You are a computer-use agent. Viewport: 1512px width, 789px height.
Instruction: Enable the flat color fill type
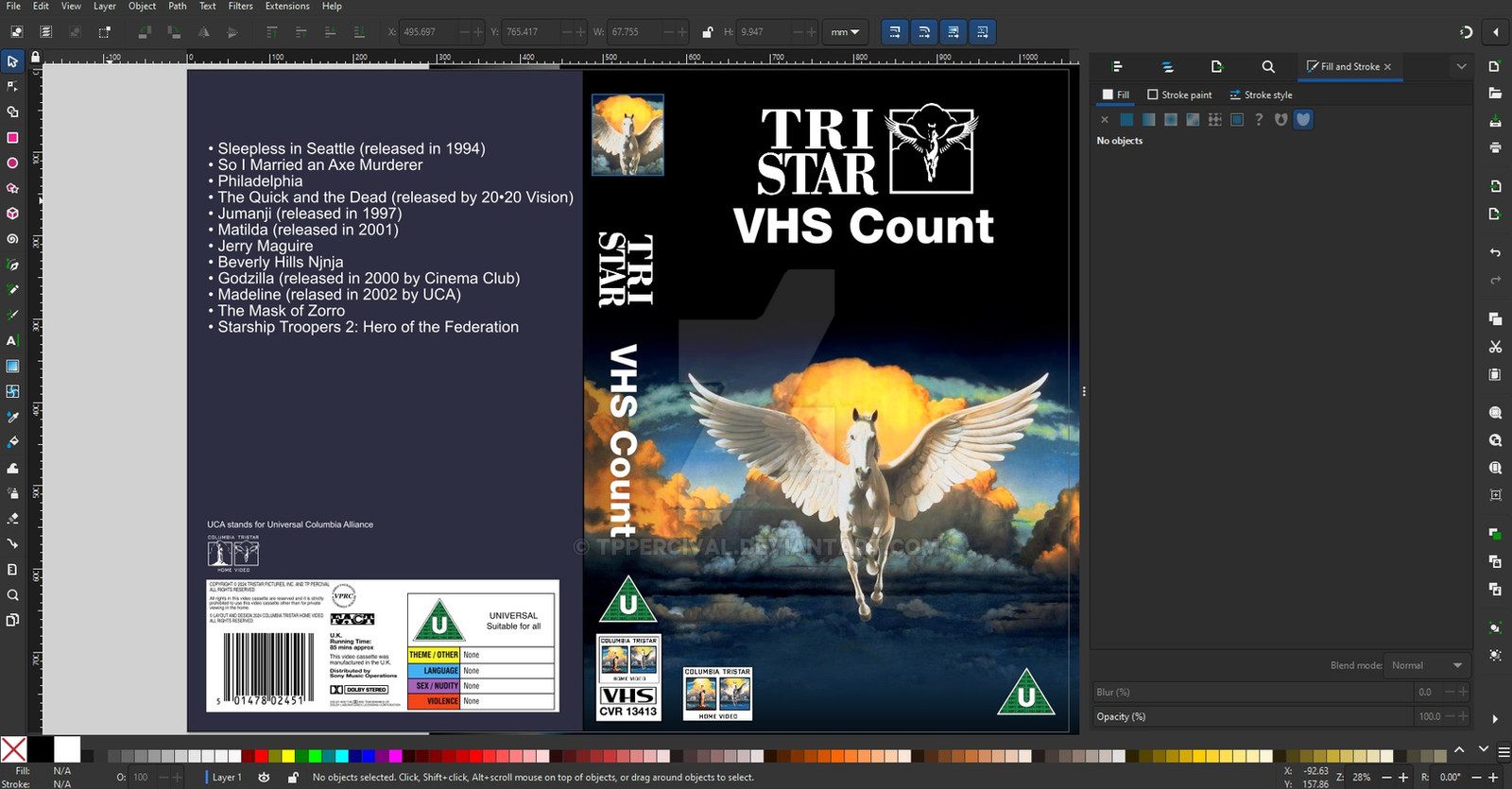(1126, 120)
